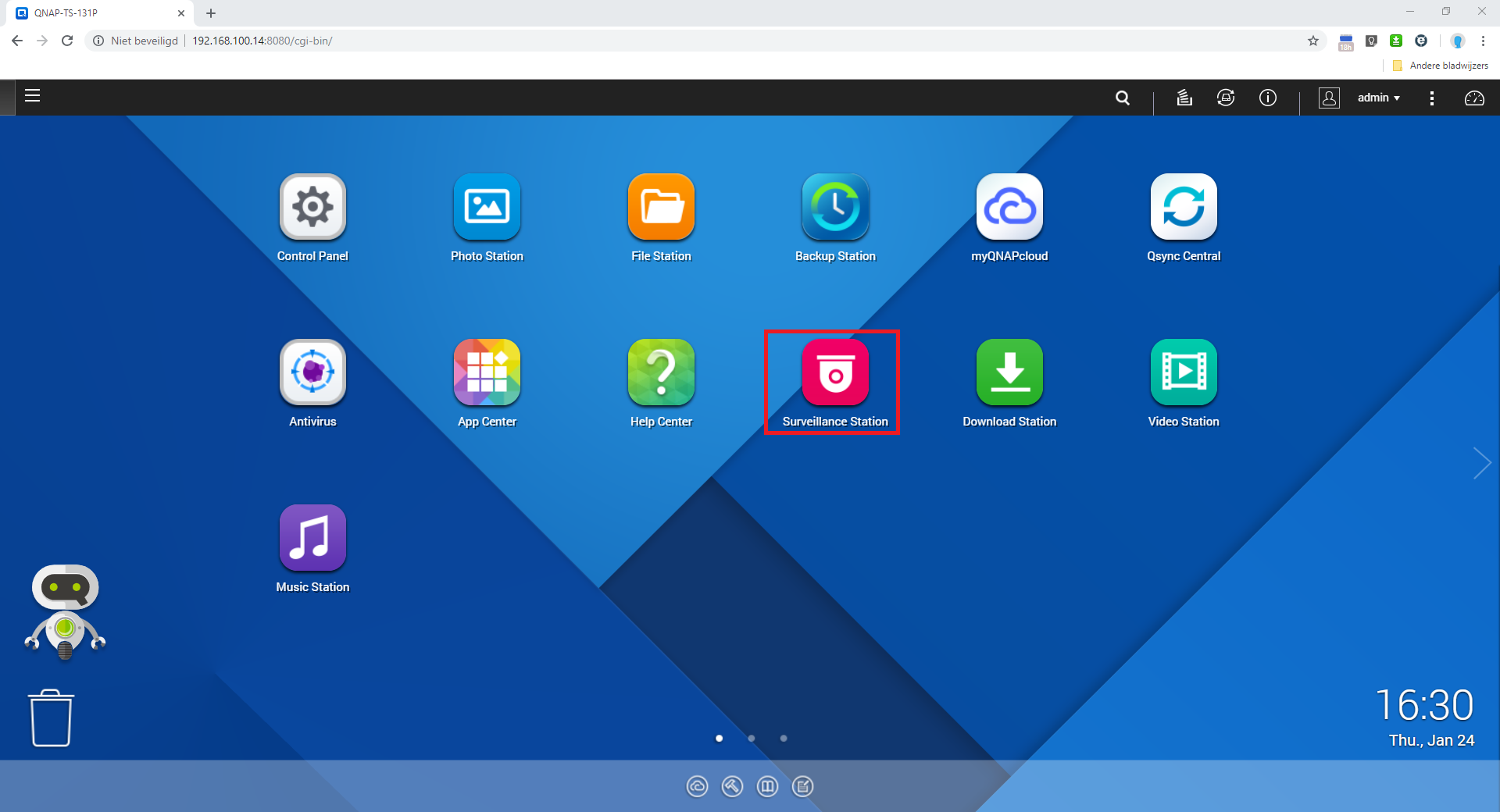This screenshot has width=1500, height=812.
Task: Click the user profile icon
Action: point(1329,98)
